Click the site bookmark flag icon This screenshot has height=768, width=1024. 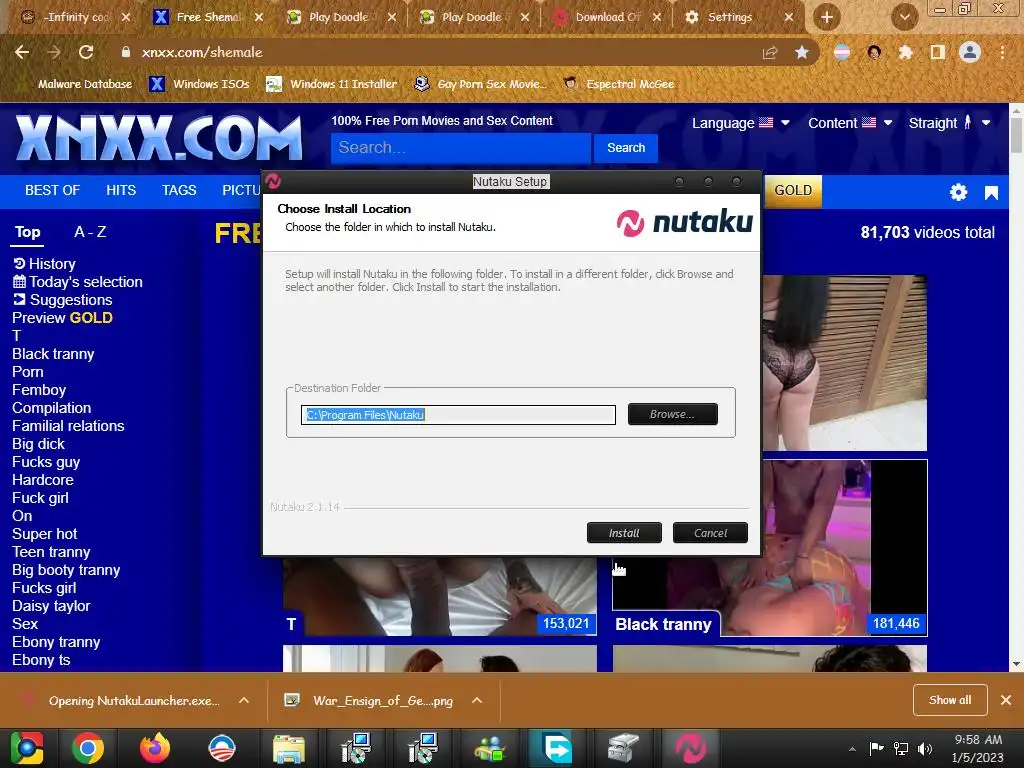click(x=991, y=192)
